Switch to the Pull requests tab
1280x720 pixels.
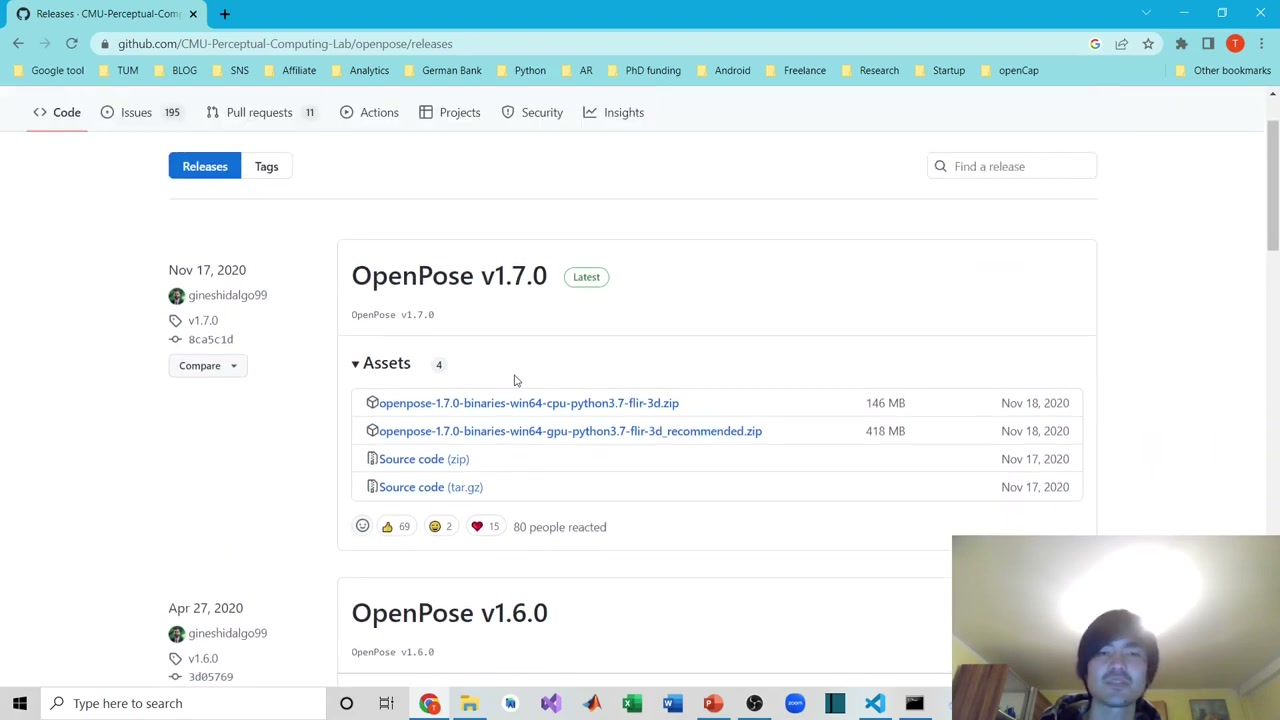261,112
